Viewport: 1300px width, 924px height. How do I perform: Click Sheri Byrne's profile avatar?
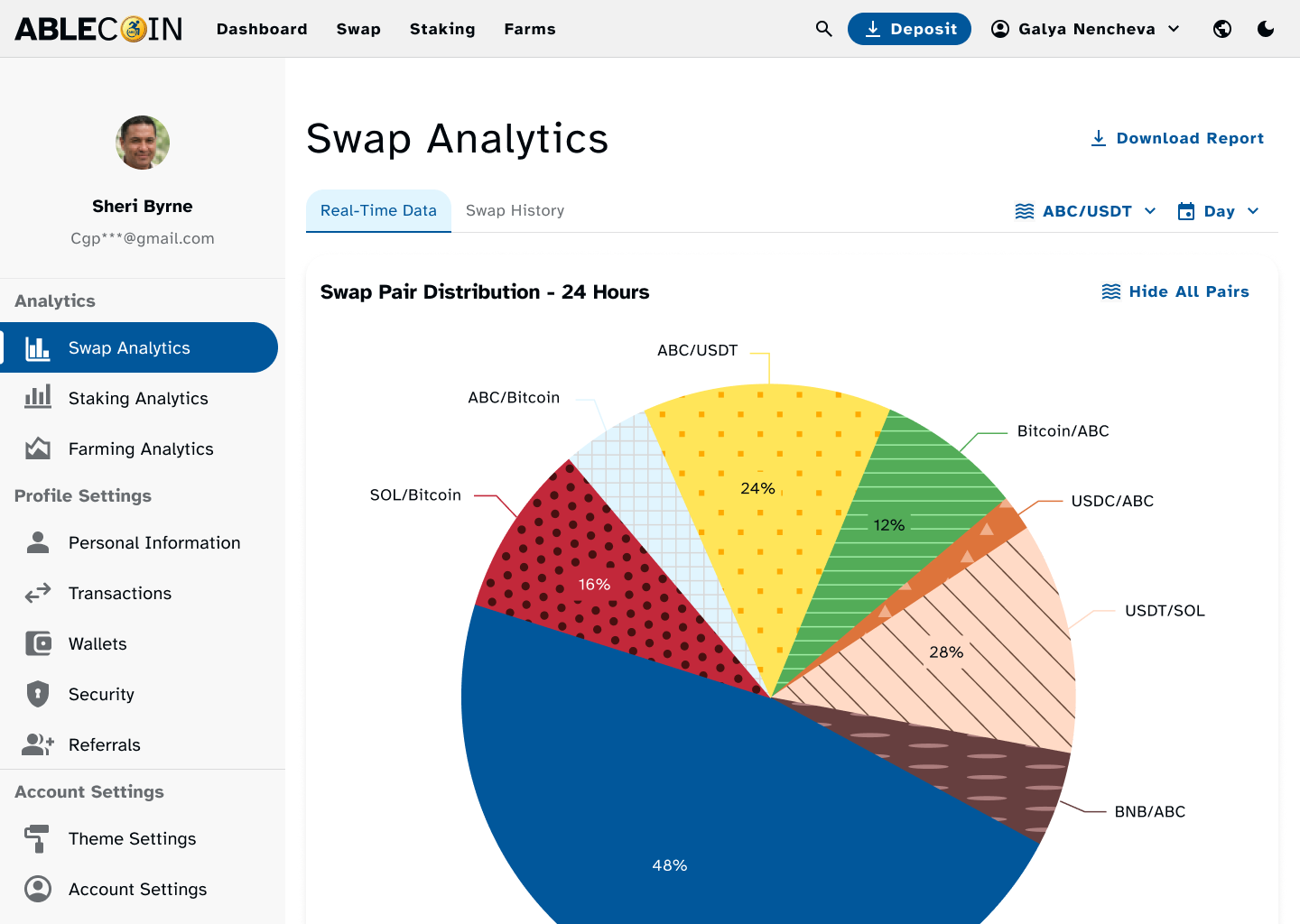tap(143, 143)
